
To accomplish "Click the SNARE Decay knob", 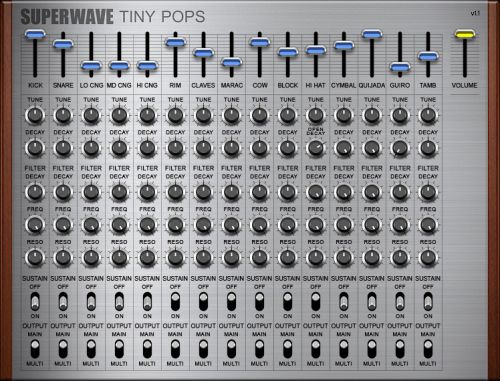I will (x=63, y=148).
